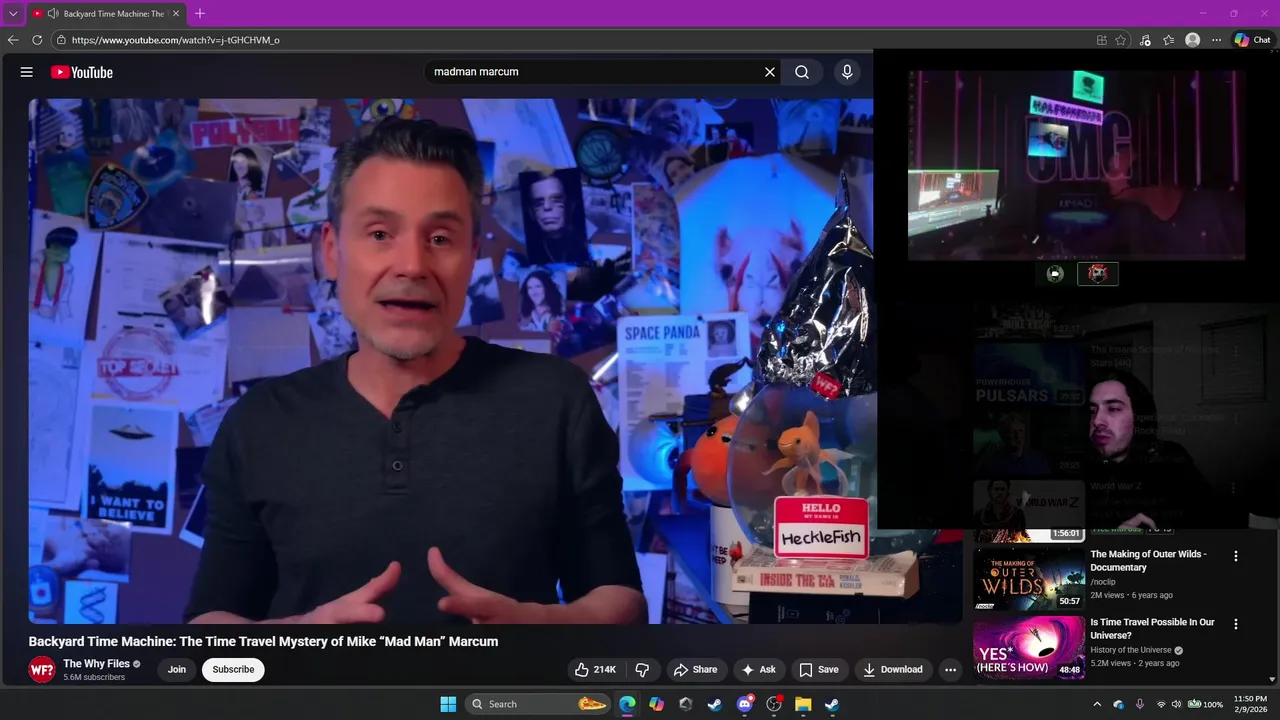Open Discord from the taskbar
1280x720 pixels.
click(x=744, y=704)
